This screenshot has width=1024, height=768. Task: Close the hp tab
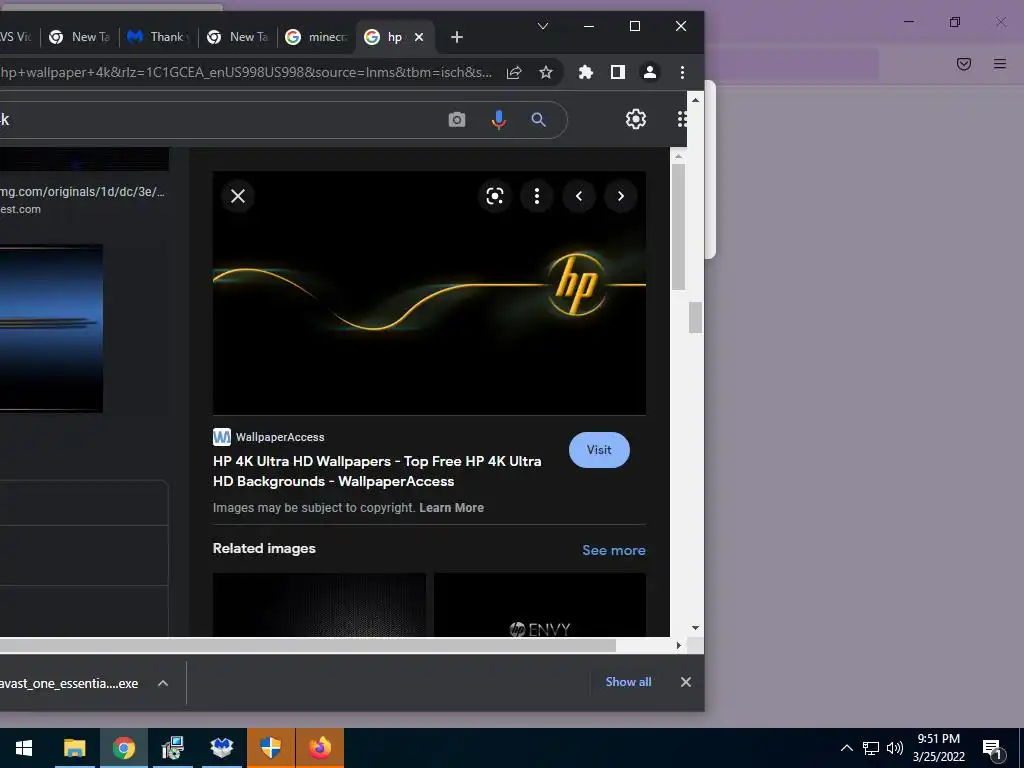click(x=419, y=37)
